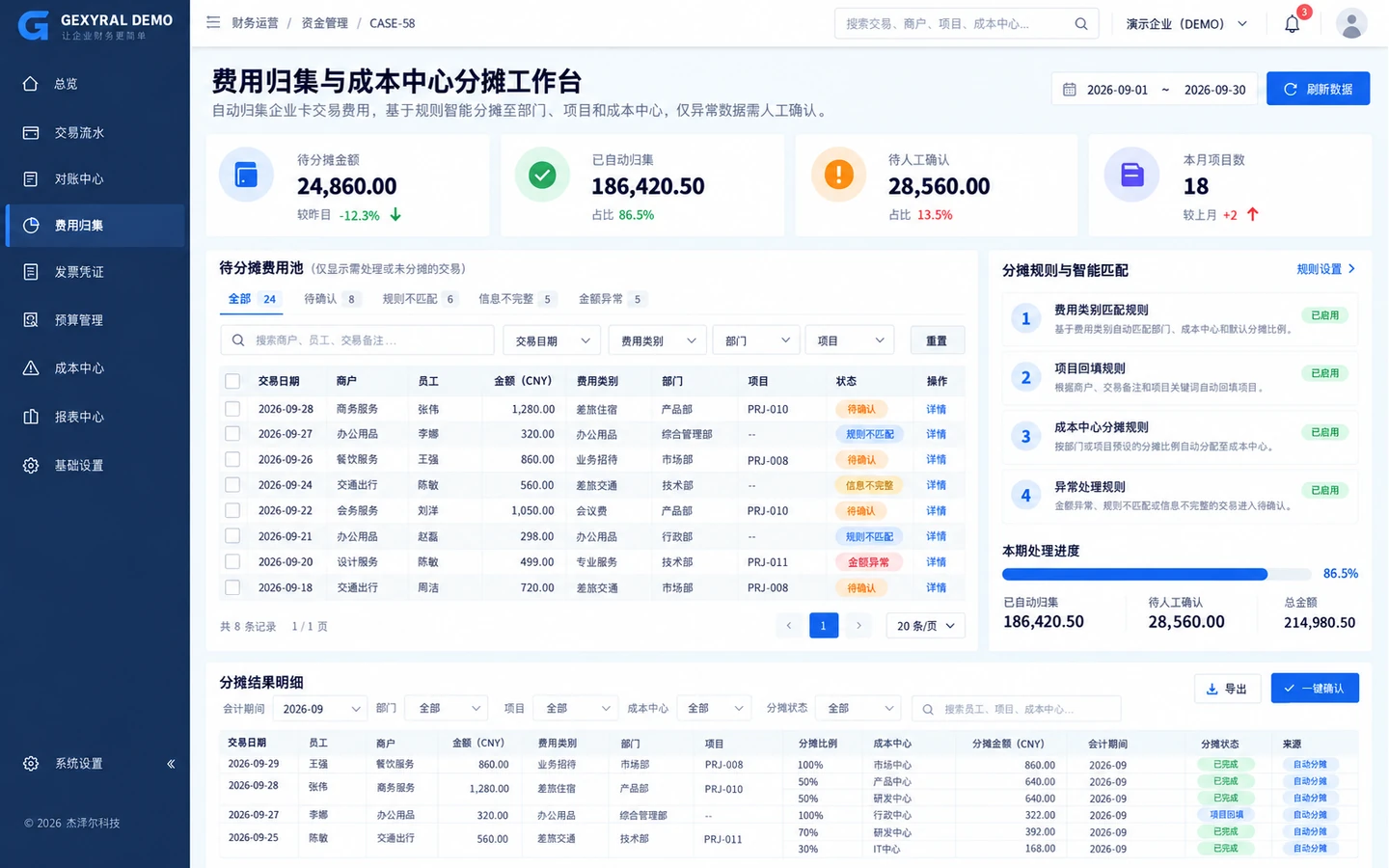Check the row for 张伟 商务服务
The width and height of the screenshot is (1389, 868).
tap(232, 409)
